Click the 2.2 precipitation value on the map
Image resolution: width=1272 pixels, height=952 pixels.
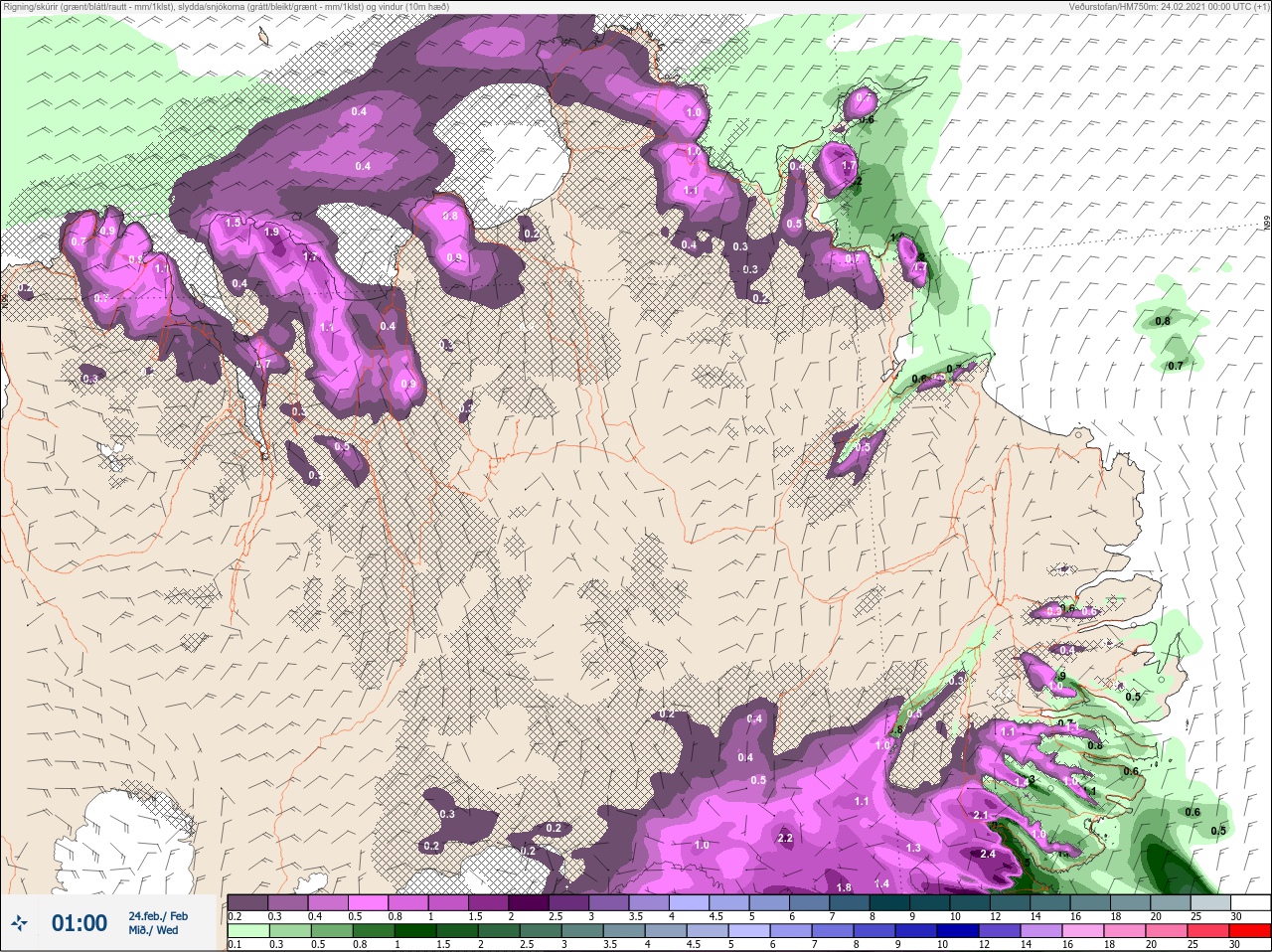(785, 838)
